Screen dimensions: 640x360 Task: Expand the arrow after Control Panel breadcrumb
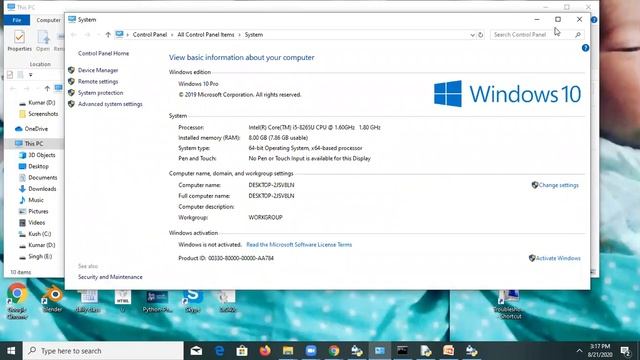coord(172,35)
